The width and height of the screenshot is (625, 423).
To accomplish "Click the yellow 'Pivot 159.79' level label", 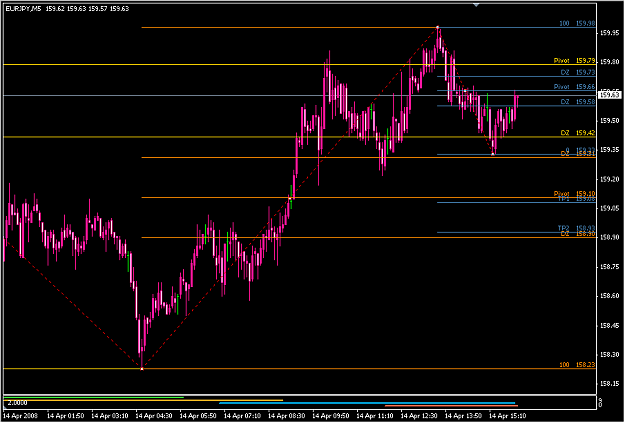I will click(574, 61).
